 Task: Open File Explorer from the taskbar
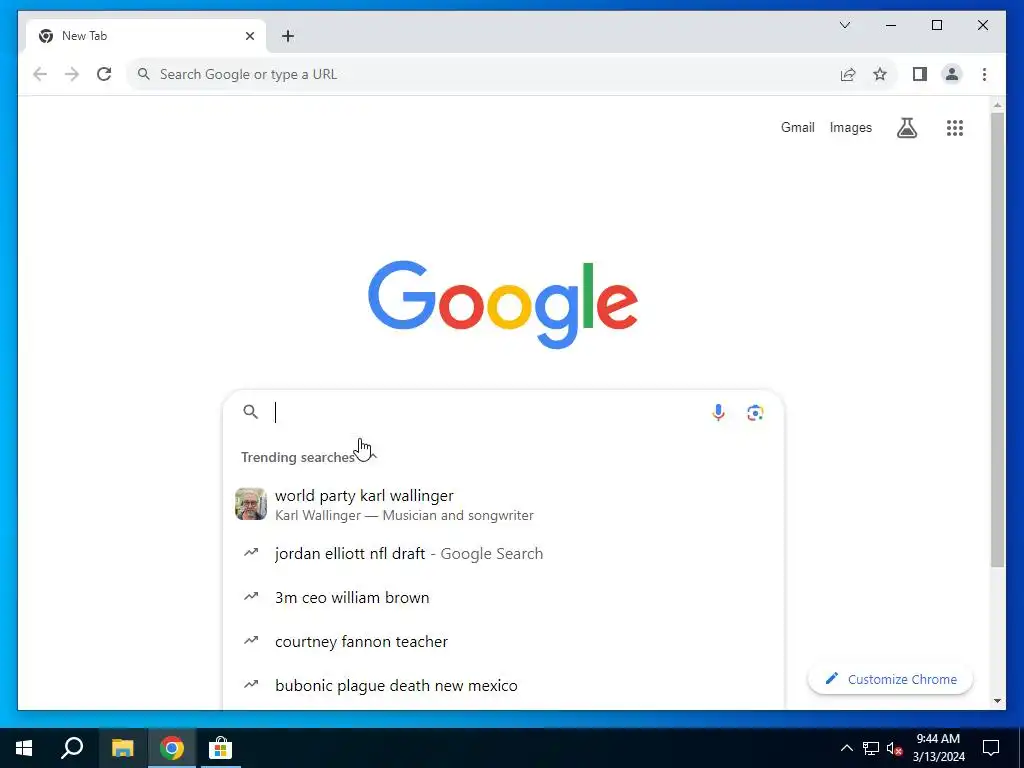click(122, 748)
